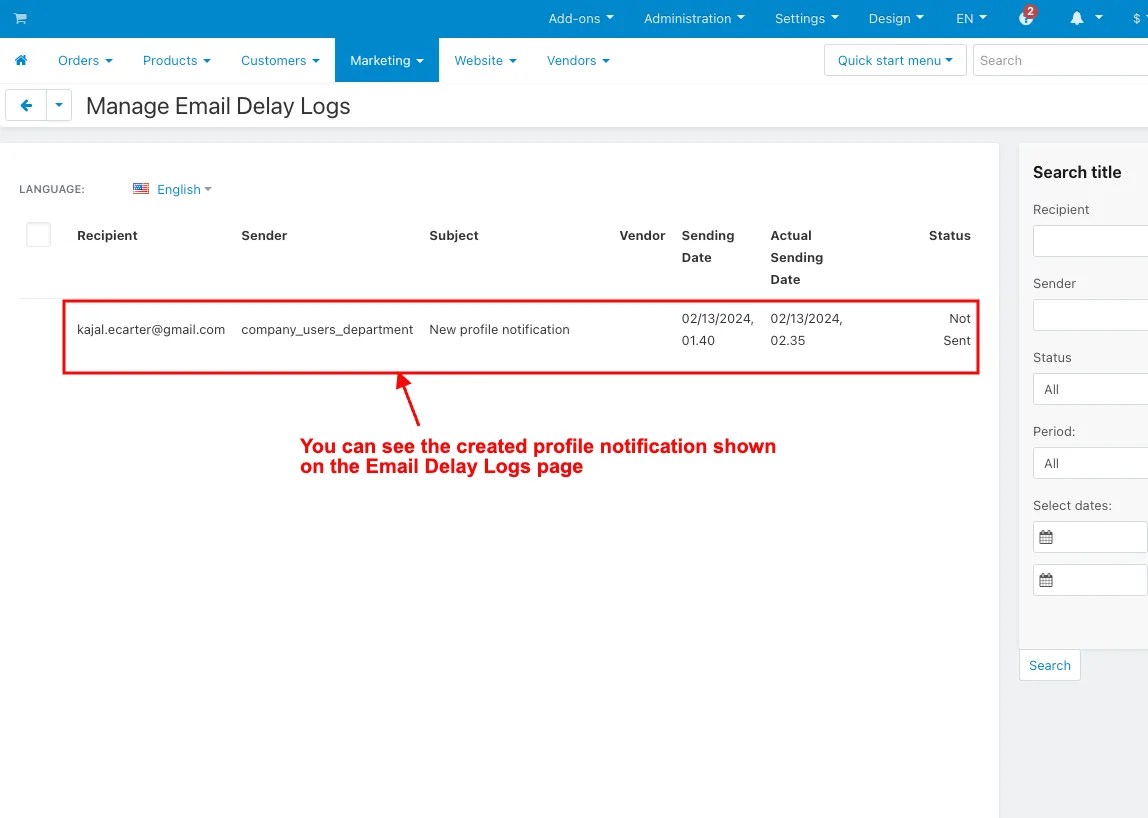Open the Quick start menu dropdown

(x=895, y=60)
